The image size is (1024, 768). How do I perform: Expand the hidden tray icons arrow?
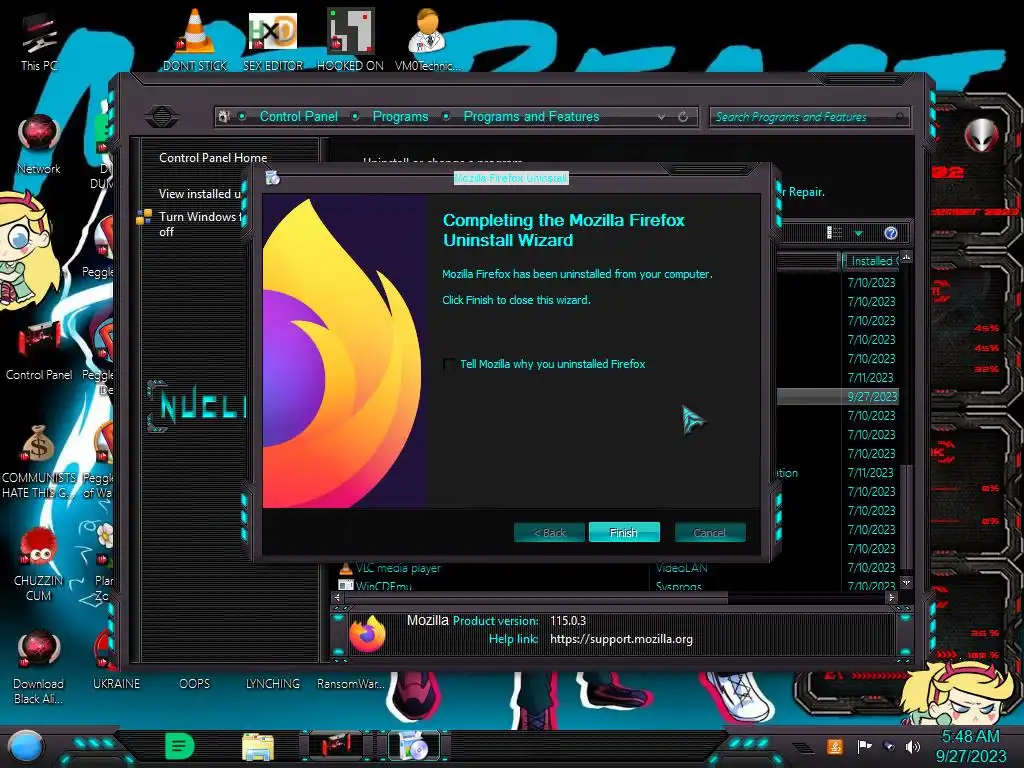[x=803, y=746]
